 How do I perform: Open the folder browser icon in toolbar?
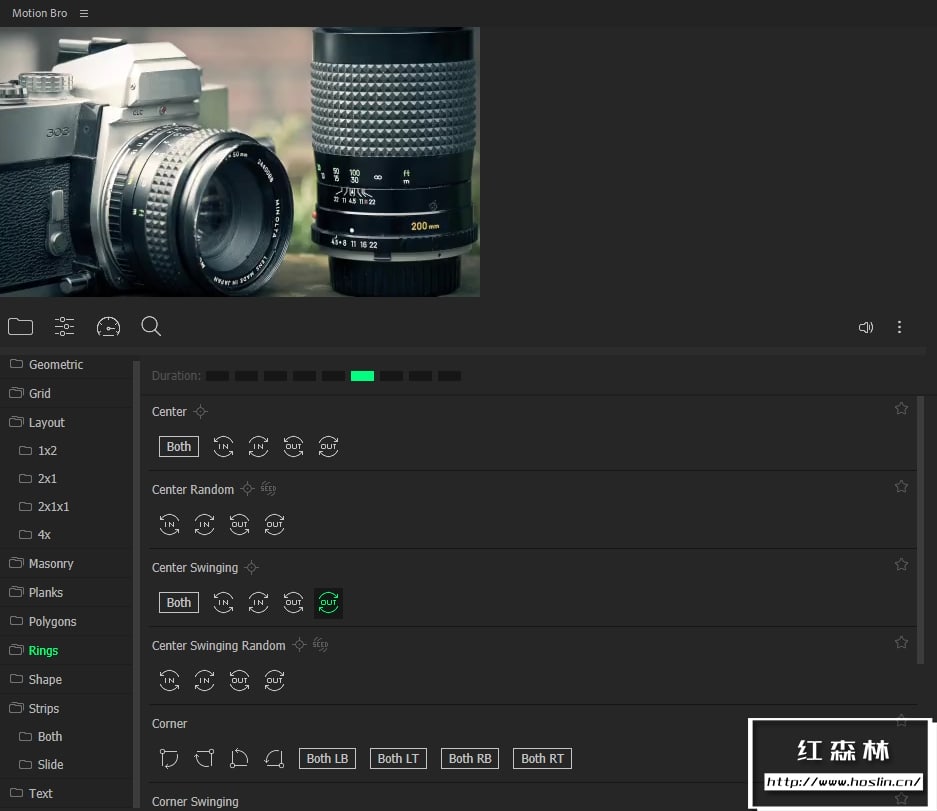point(20,327)
